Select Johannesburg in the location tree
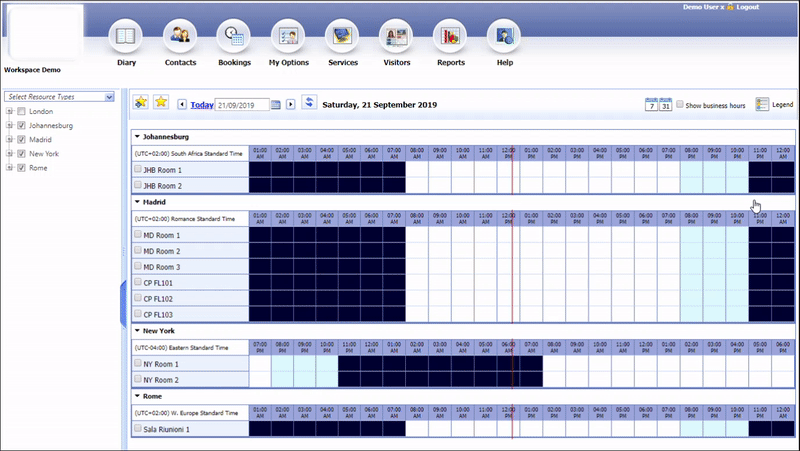This screenshot has height=451, width=800. point(51,126)
